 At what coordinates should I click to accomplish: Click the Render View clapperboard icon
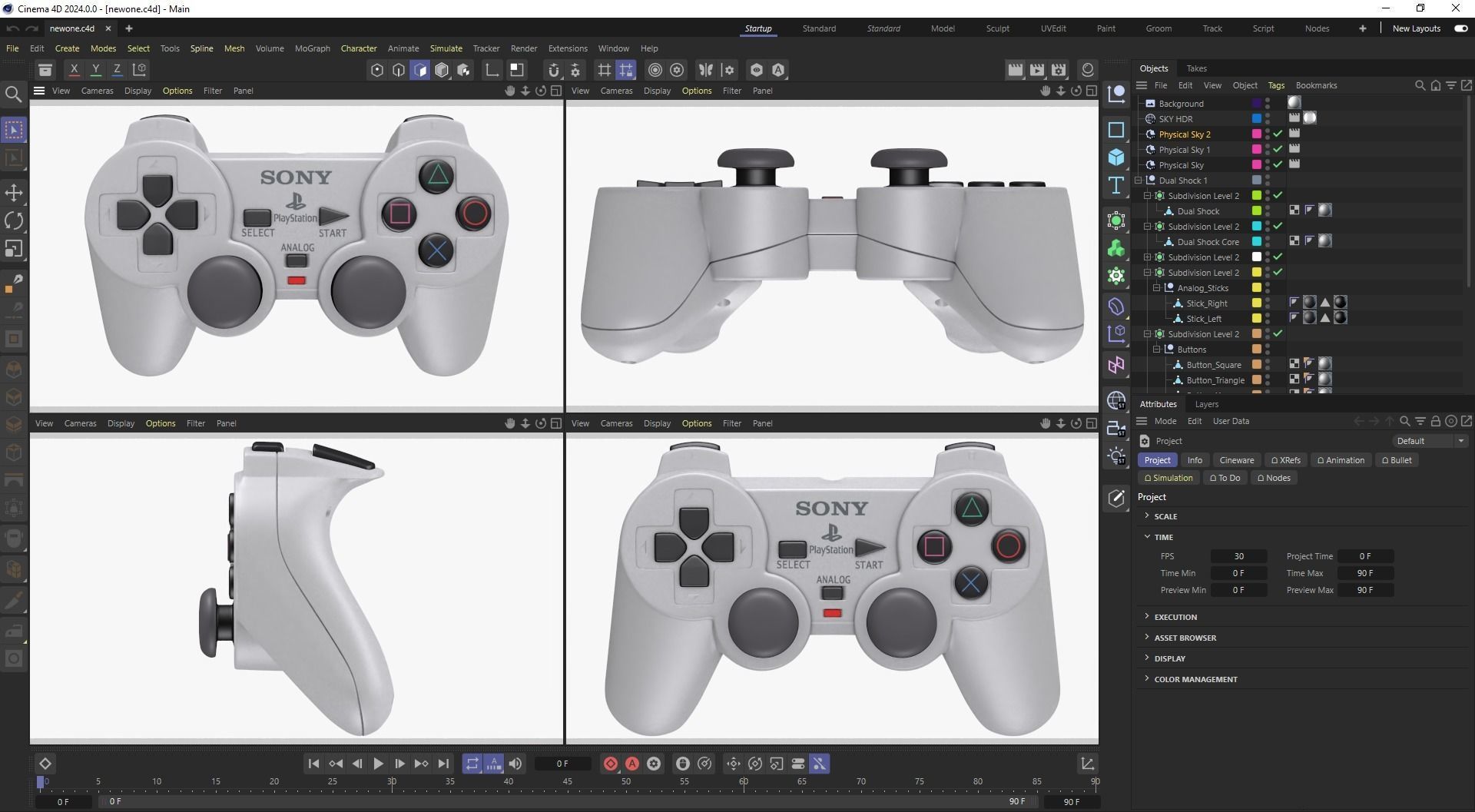pos(1016,70)
